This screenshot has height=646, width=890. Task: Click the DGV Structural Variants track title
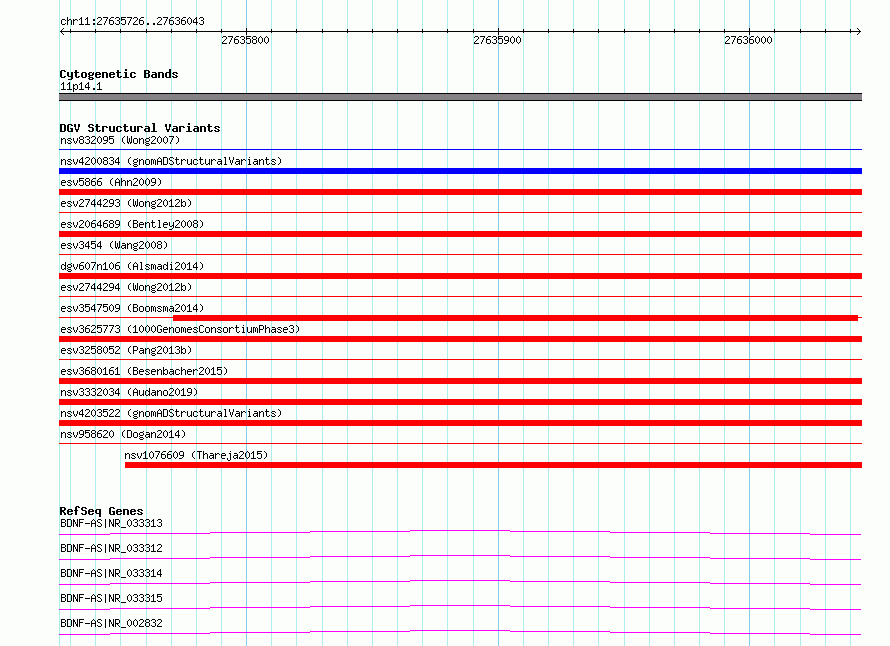pyautogui.click(x=140, y=128)
